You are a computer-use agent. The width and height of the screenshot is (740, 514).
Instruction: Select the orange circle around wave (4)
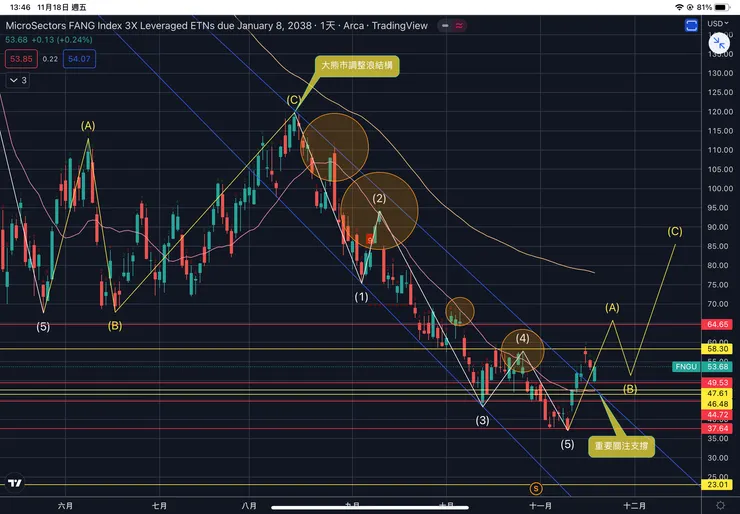pos(522,351)
